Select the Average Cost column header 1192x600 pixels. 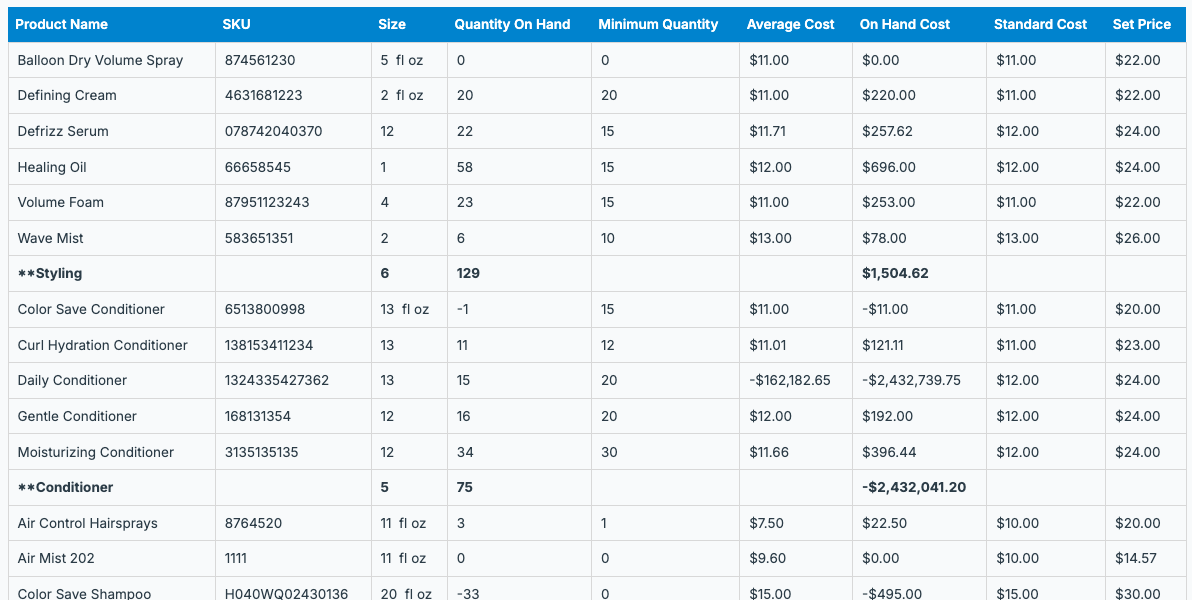coord(790,24)
